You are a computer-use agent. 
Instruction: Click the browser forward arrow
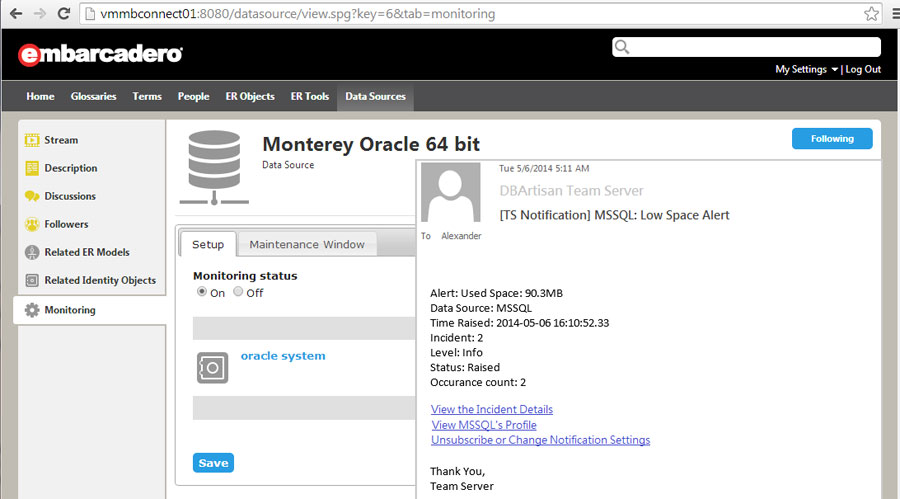40,14
